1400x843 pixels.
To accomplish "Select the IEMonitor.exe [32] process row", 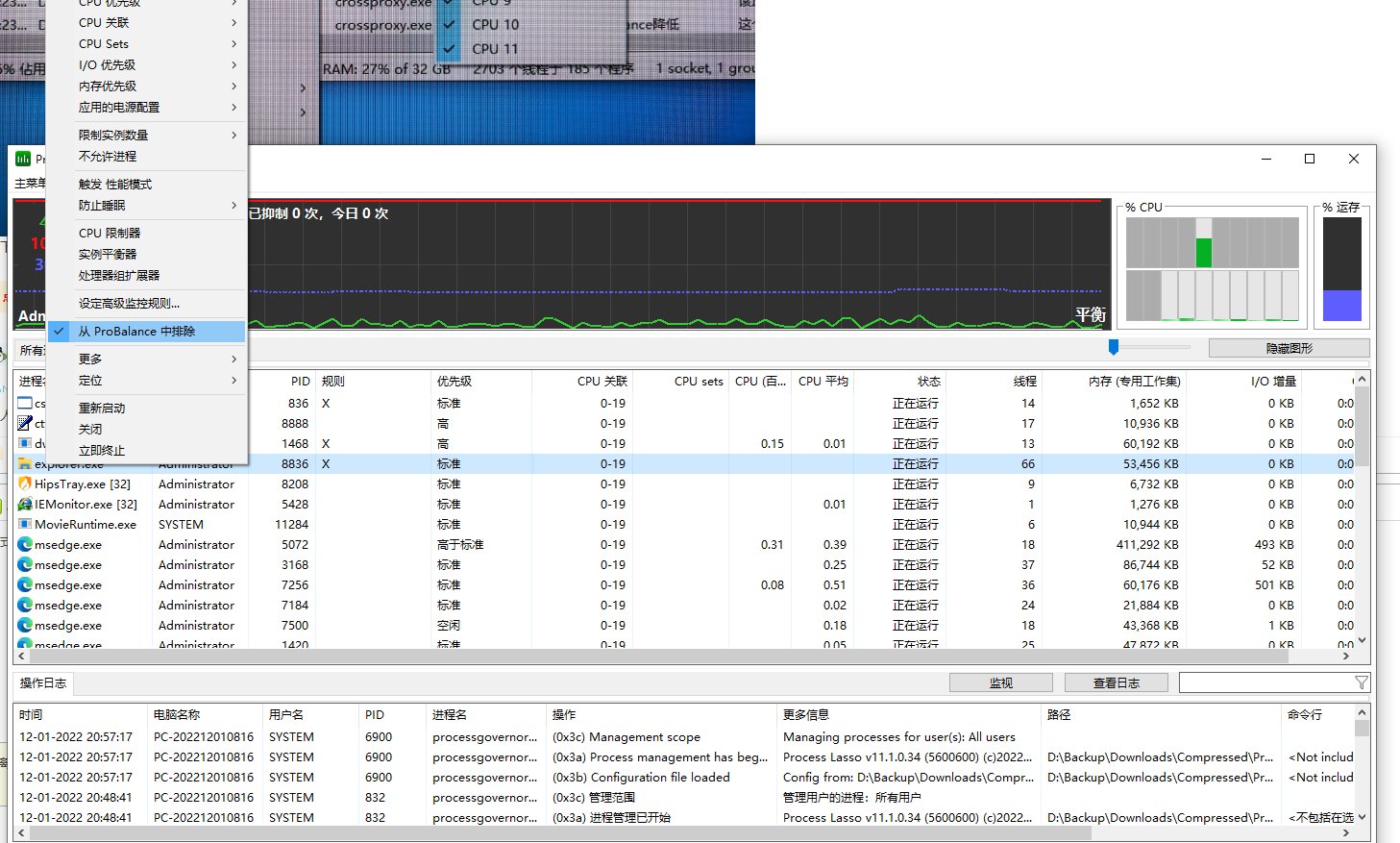I will 684,504.
